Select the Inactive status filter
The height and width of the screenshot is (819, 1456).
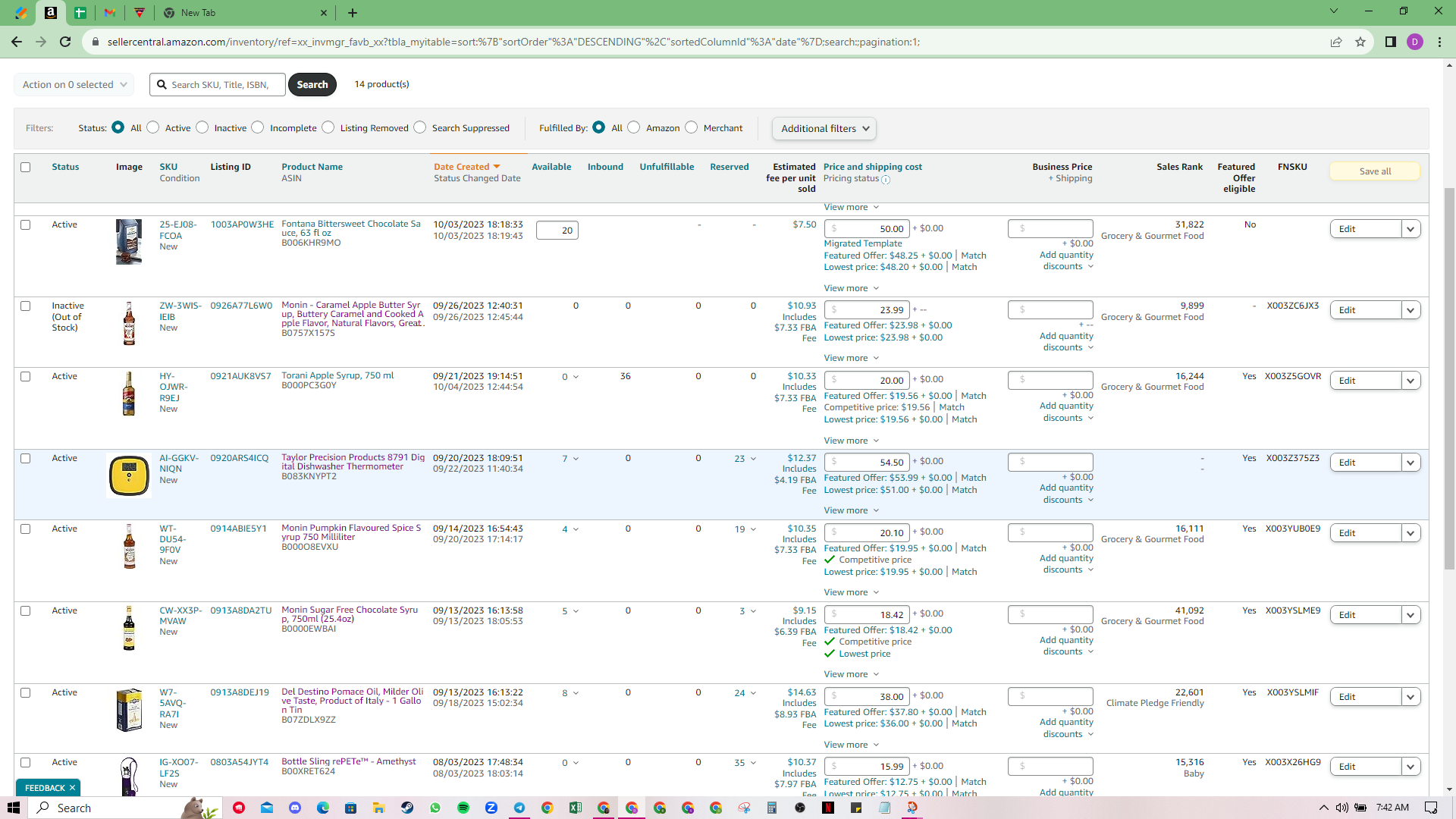coord(202,127)
